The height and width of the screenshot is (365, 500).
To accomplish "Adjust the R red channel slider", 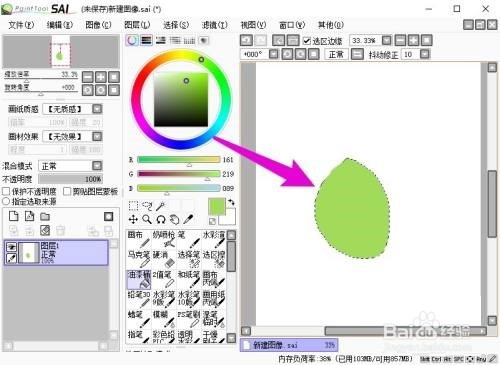I will pyautogui.click(x=178, y=160).
